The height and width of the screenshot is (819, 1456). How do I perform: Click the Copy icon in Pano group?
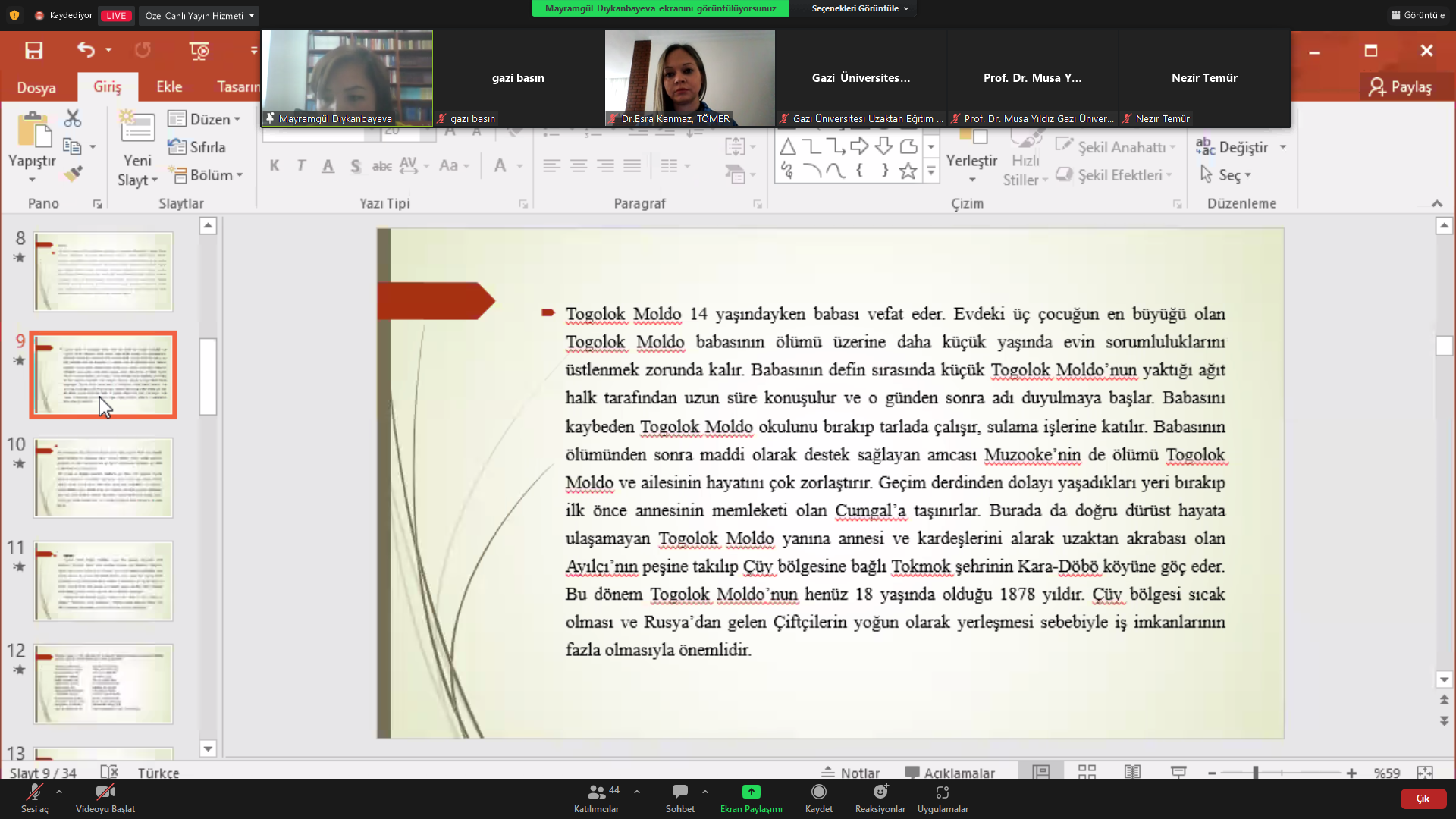(x=72, y=146)
